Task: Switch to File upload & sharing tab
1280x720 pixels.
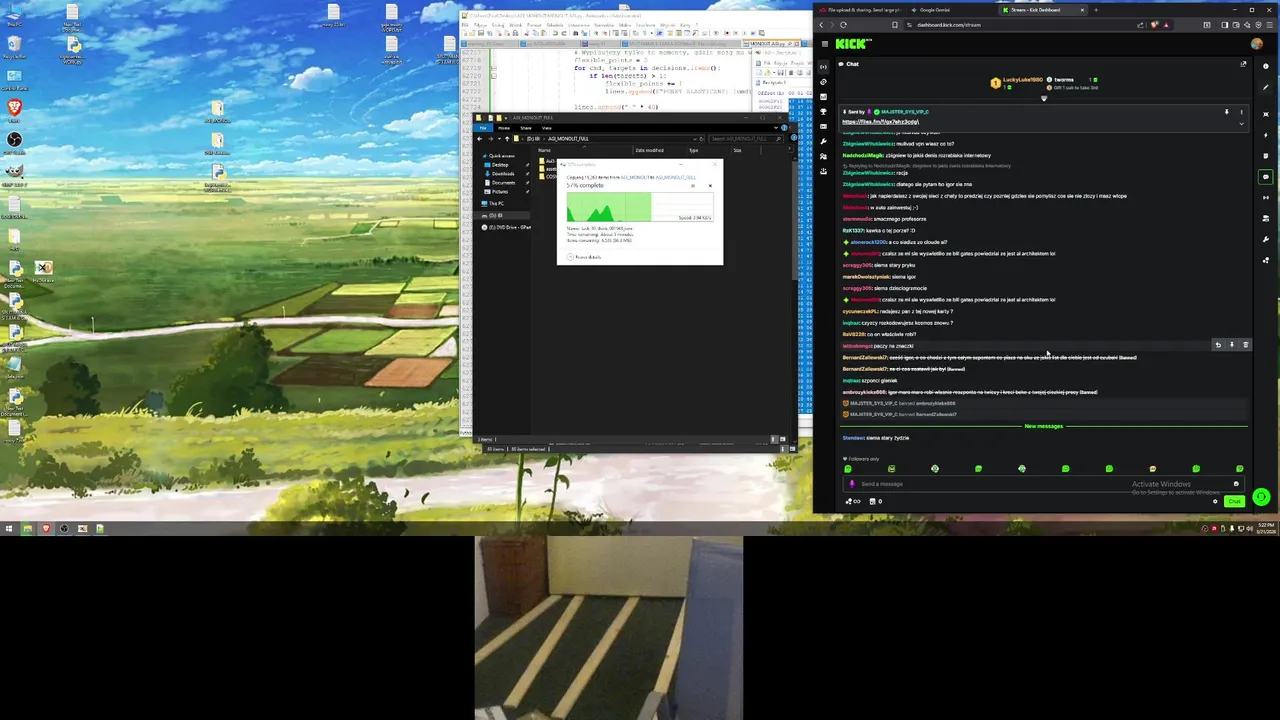Action: tap(859, 10)
